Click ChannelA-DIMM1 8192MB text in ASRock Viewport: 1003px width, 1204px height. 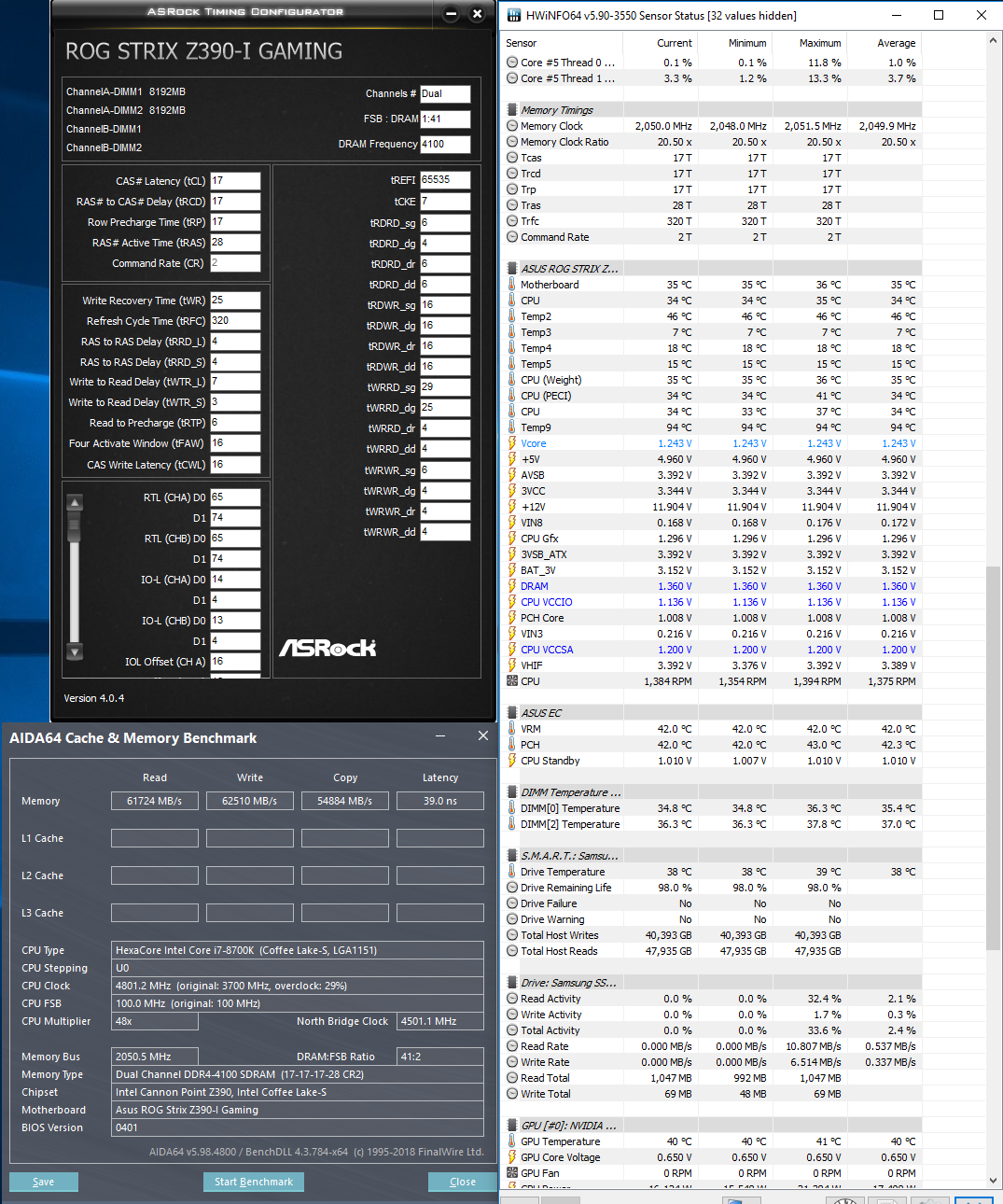pos(126,91)
